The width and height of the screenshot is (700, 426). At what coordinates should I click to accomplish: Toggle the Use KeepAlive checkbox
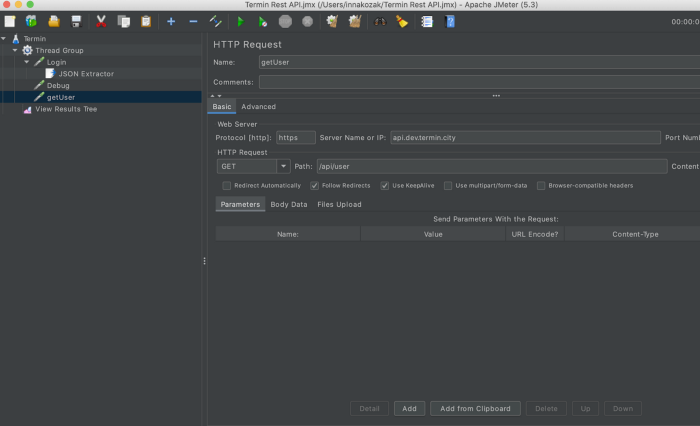pyautogui.click(x=385, y=185)
